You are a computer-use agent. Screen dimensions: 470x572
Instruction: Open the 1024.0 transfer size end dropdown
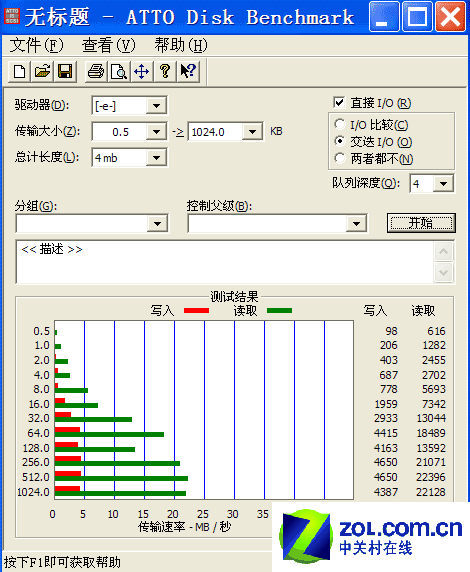[252, 132]
